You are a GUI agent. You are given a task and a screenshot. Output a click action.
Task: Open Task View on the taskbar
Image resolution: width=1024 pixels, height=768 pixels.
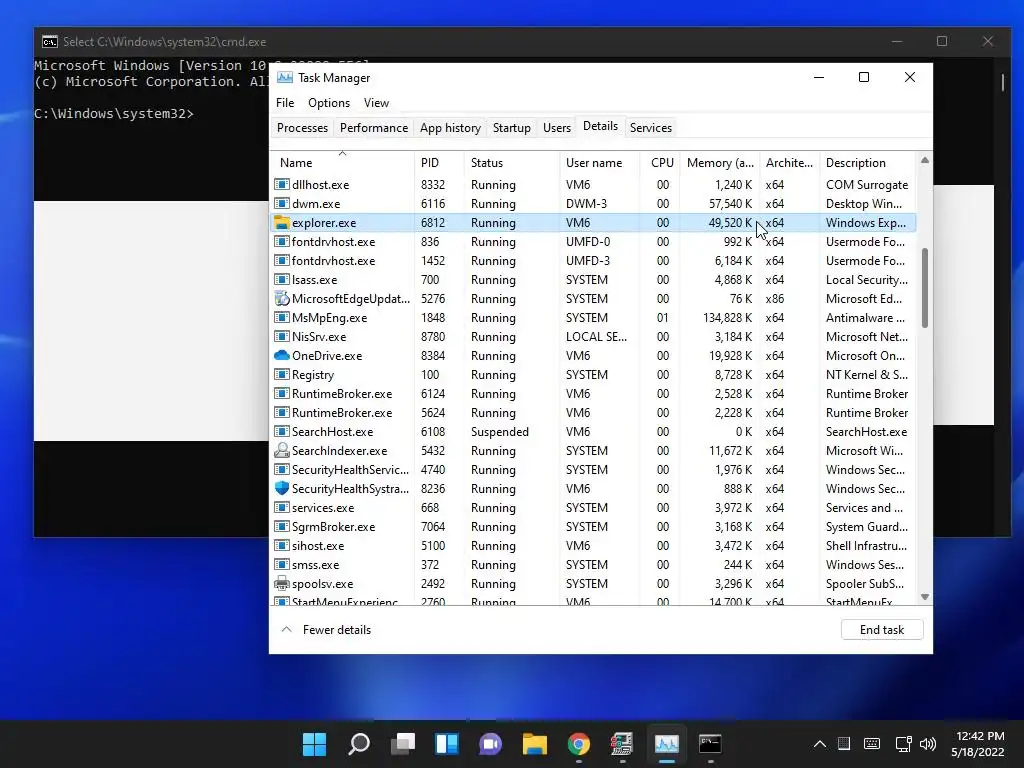pyautogui.click(x=403, y=744)
